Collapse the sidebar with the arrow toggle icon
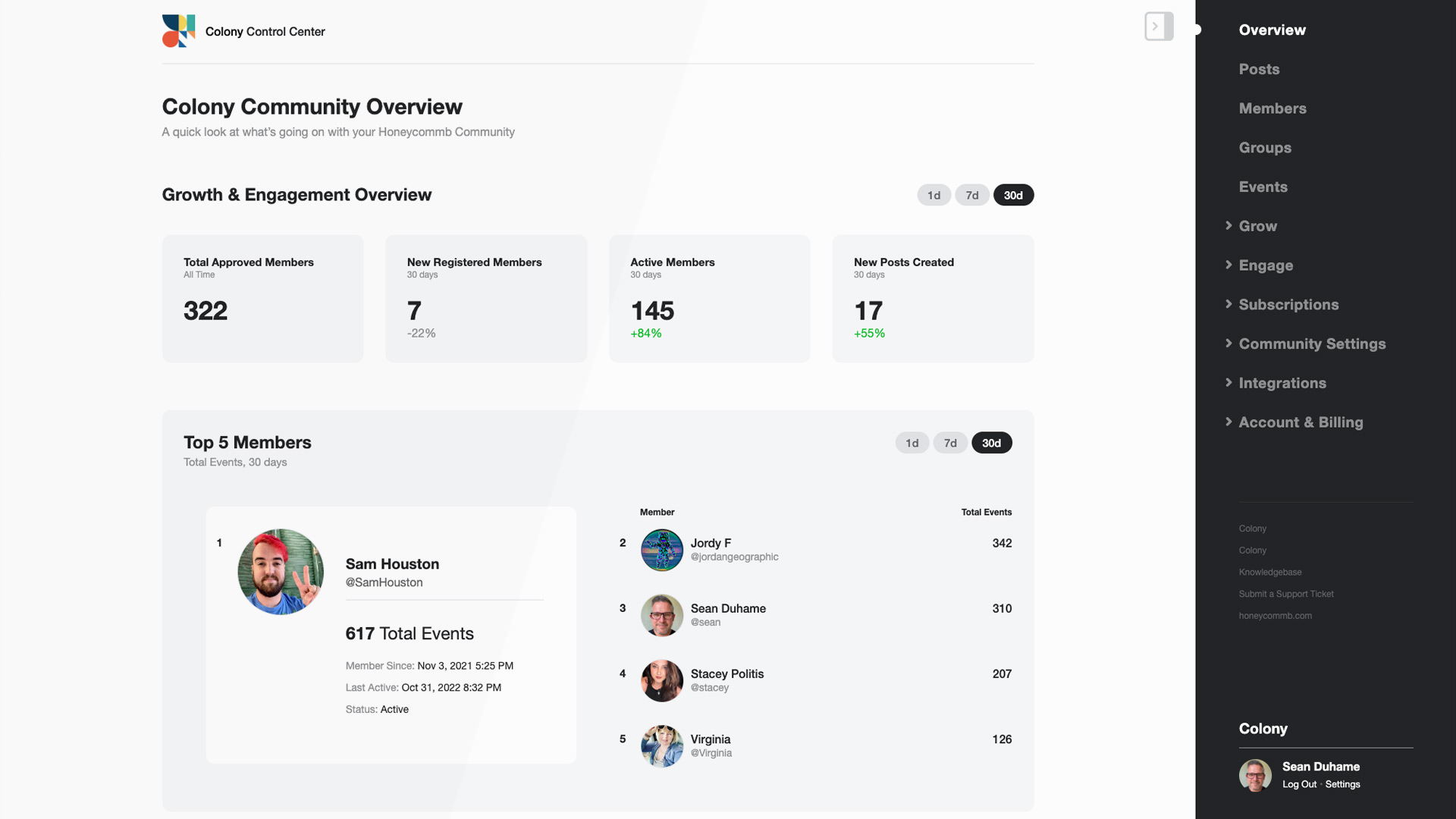The width and height of the screenshot is (1456, 819). click(x=1158, y=27)
